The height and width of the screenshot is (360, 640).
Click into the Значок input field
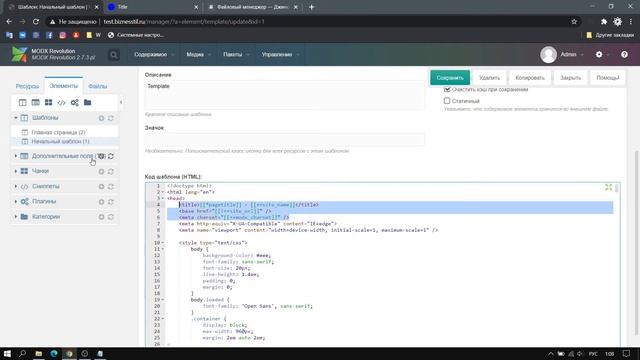[284, 140]
